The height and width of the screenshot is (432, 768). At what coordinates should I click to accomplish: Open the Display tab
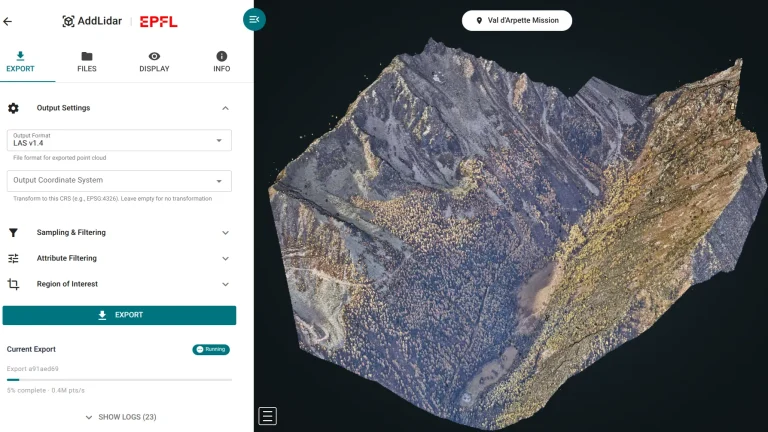tap(154, 62)
